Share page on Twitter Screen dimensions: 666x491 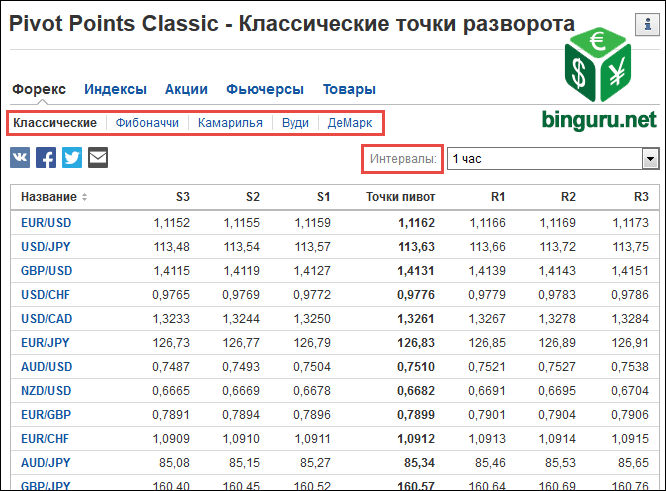pyautogui.click(x=72, y=158)
